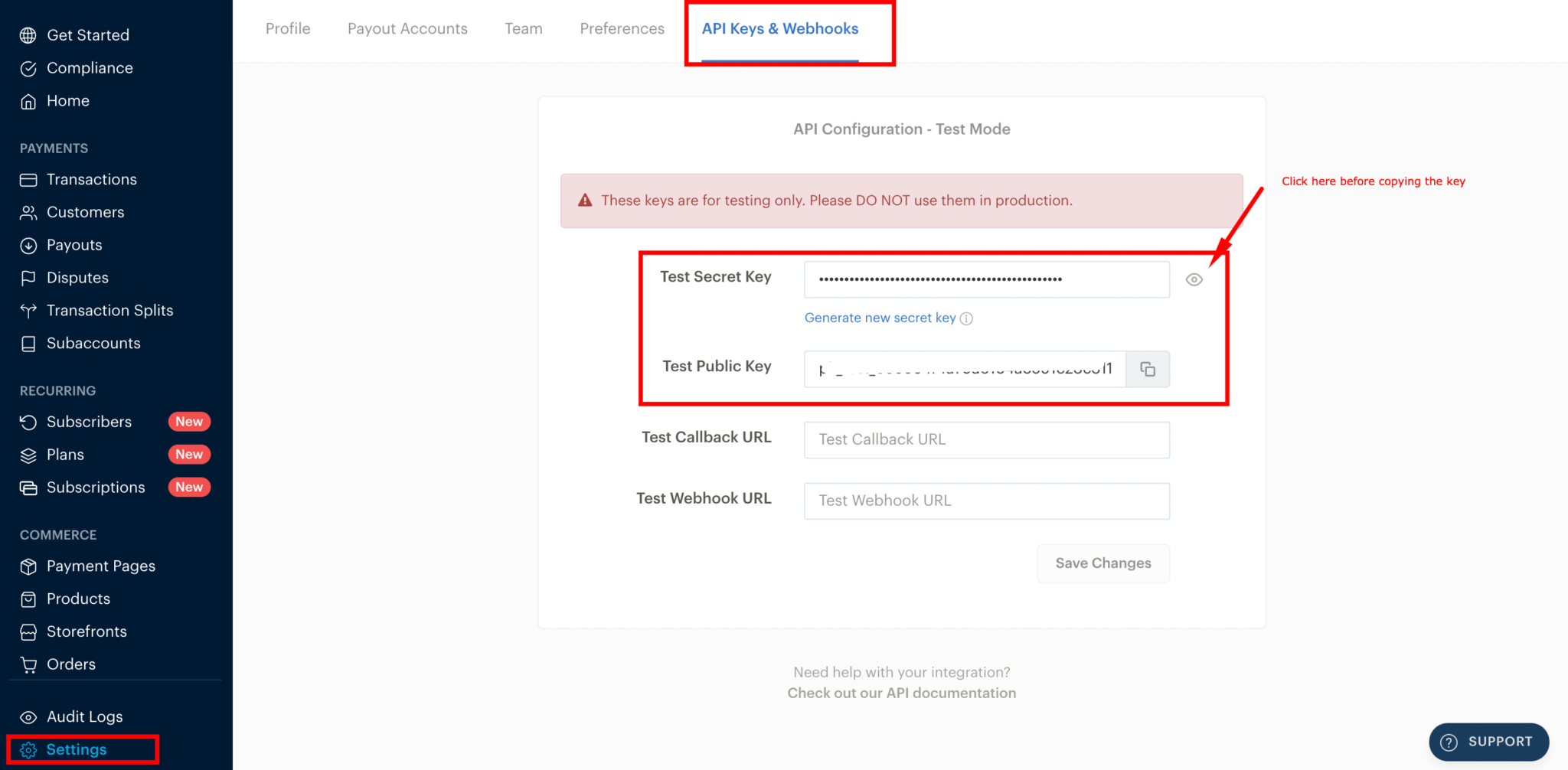Open Payment Pages under Commerce
The height and width of the screenshot is (770, 1568).
100,566
